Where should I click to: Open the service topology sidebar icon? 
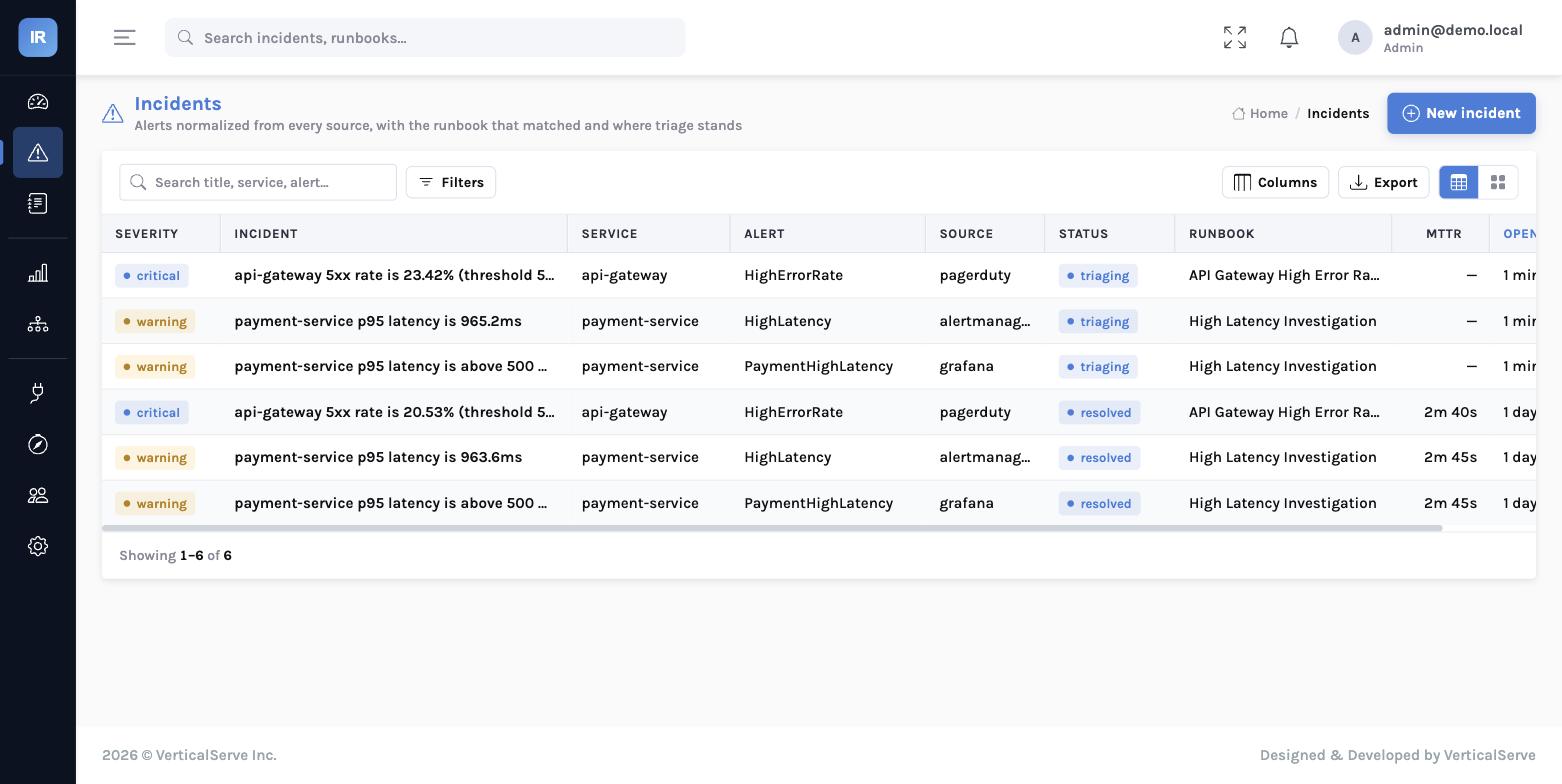[38, 324]
